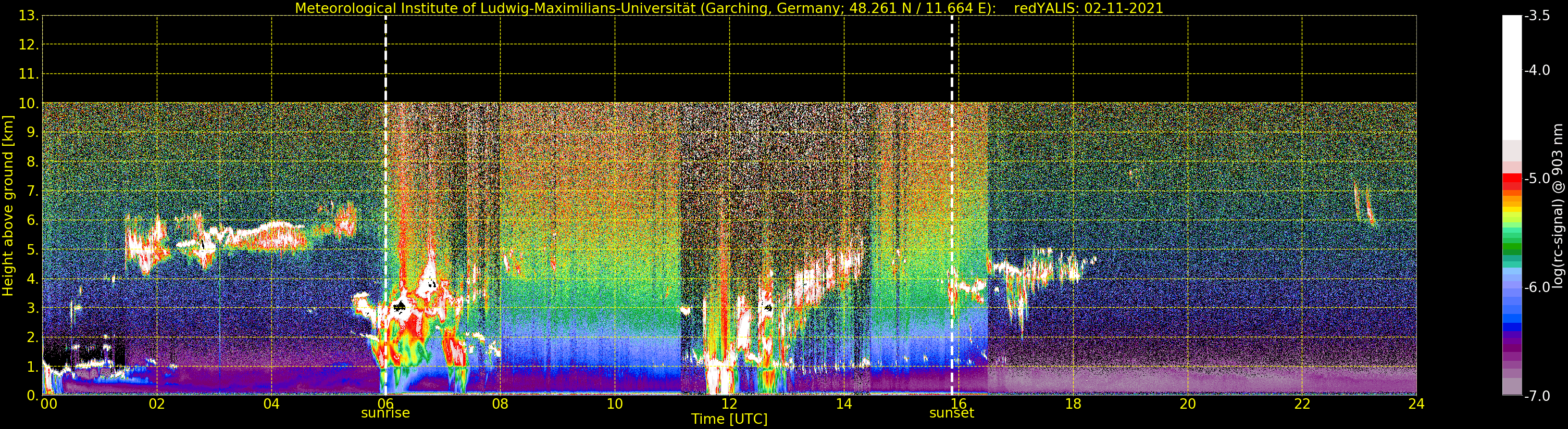Click the 08 tick on the time axis
Screen dimensions: 1568x429
point(500,404)
